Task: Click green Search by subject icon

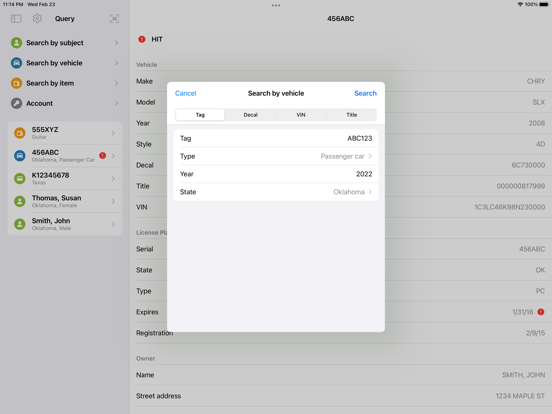Action: (16, 43)
